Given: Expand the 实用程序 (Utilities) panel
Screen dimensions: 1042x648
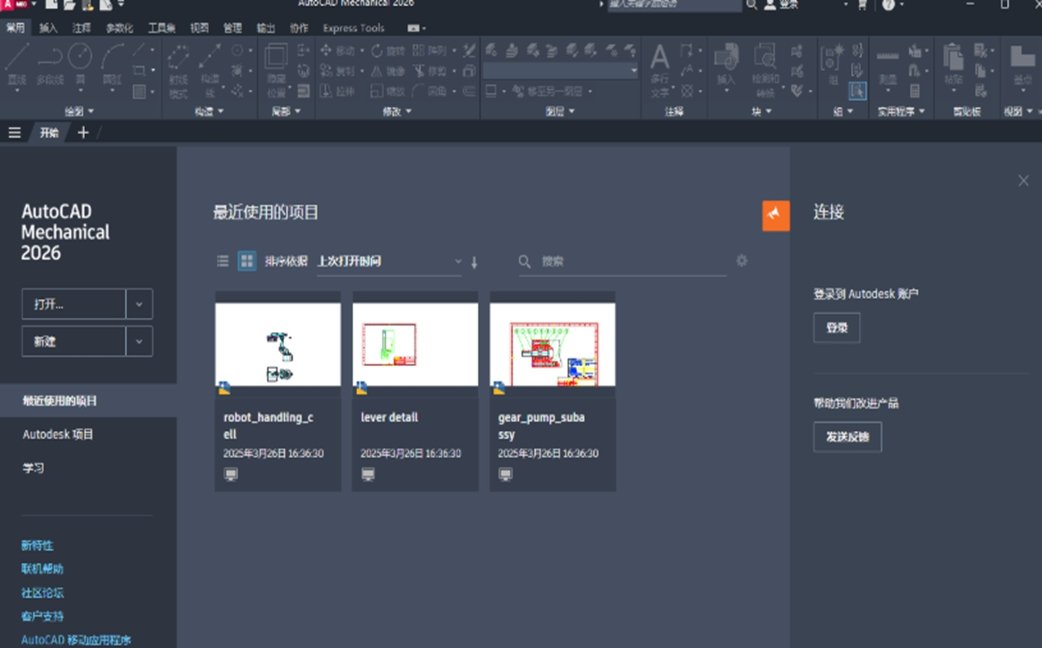Looking at the screenshot, I should [901, 111].
